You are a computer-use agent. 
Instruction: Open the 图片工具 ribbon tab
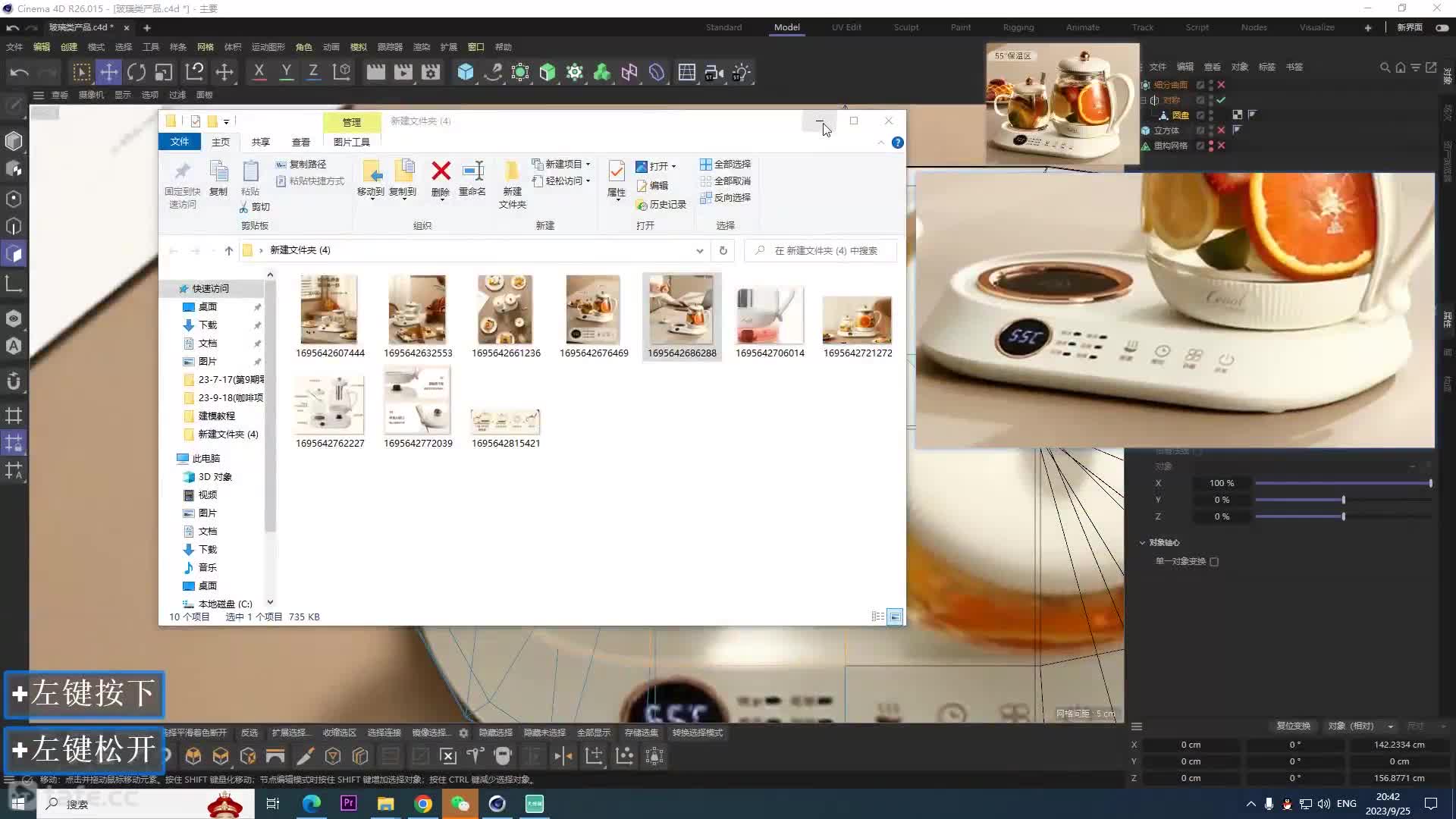tap(352, 142)
